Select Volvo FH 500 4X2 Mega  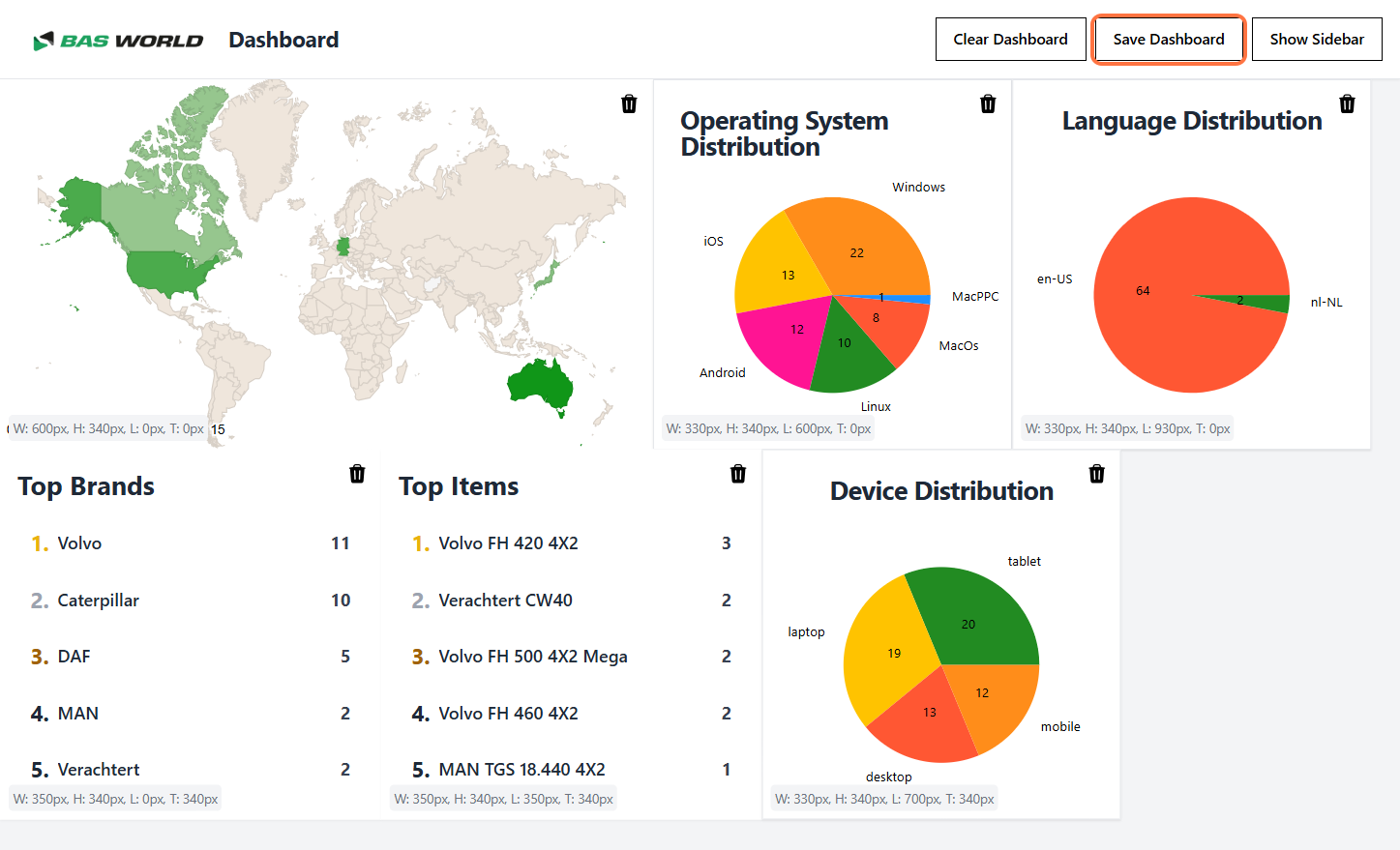click(x=572, y=657)
